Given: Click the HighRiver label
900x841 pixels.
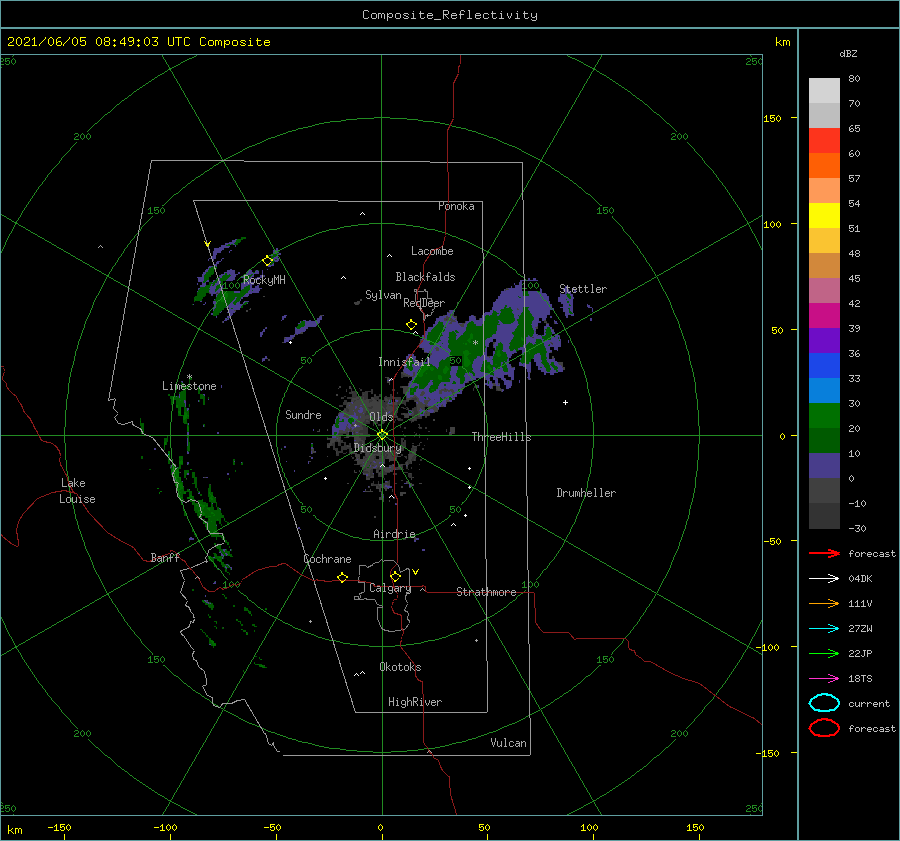Looking at the screenshot, I should 415,702.
